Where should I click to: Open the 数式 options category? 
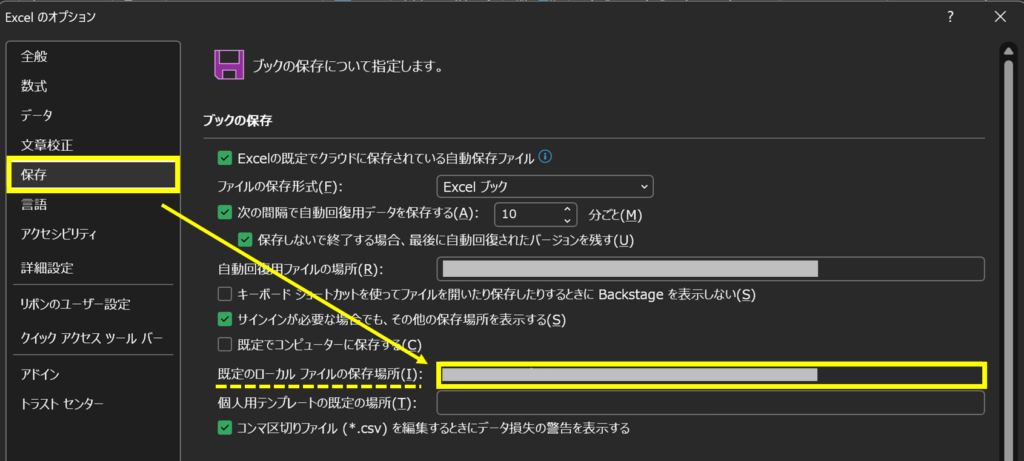tap(34, 86)
